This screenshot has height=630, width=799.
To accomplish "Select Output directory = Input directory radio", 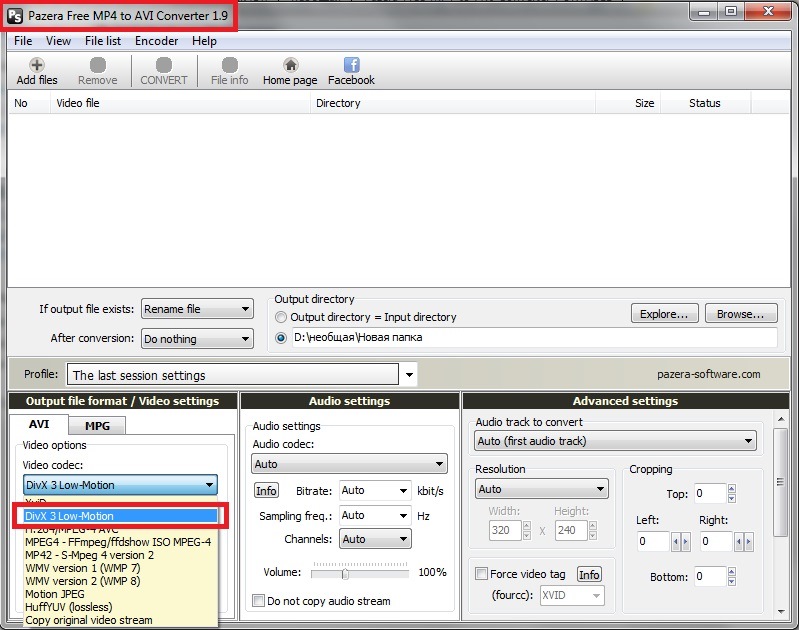I will pyautogui.click(x=281, y=317).
